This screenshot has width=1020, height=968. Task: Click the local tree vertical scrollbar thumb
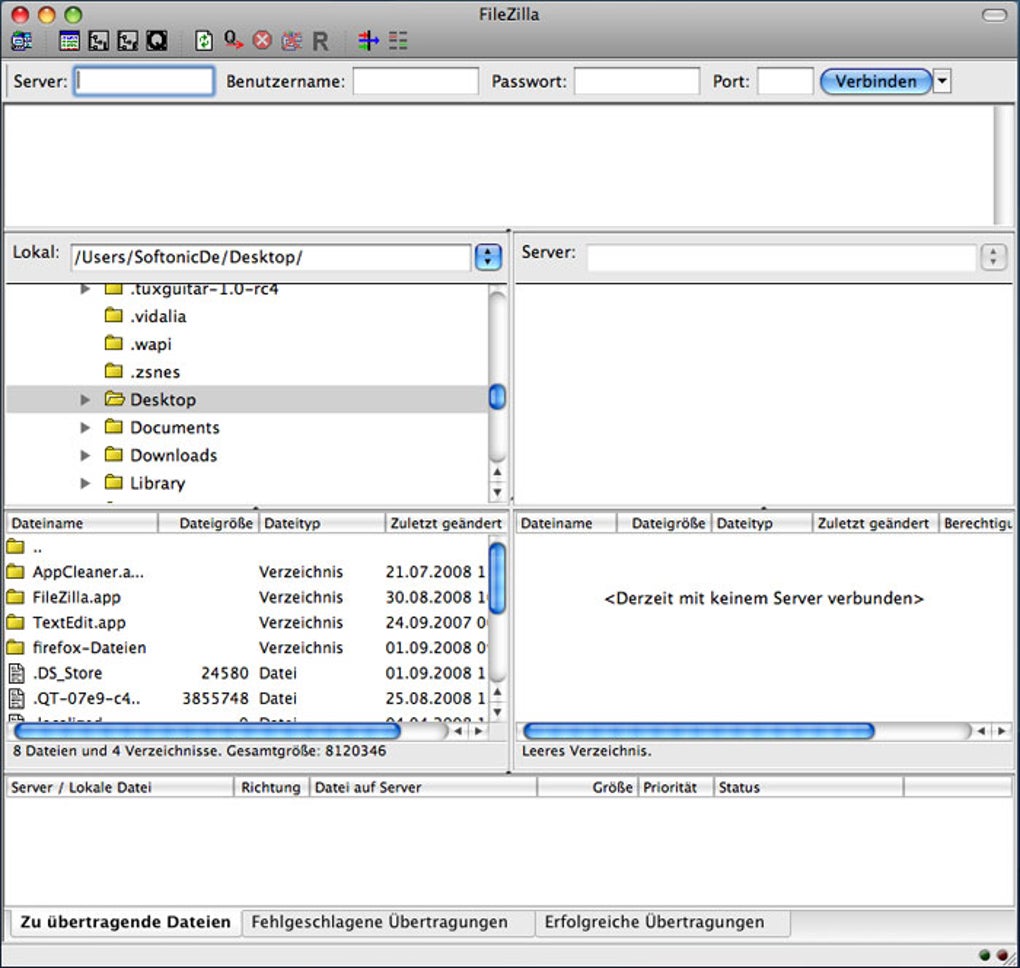point(497,397)
